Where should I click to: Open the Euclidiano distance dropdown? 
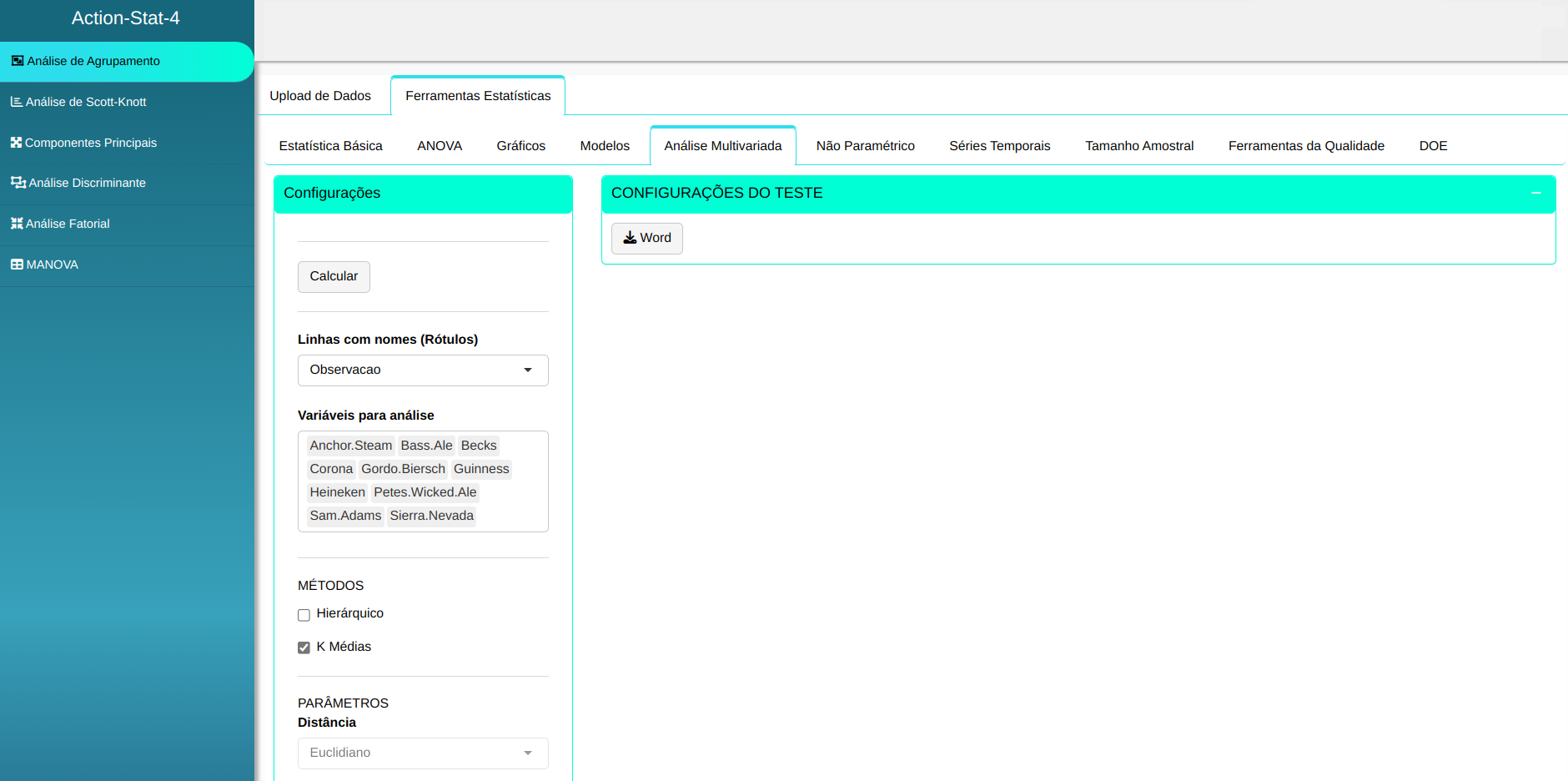(423, 753)
